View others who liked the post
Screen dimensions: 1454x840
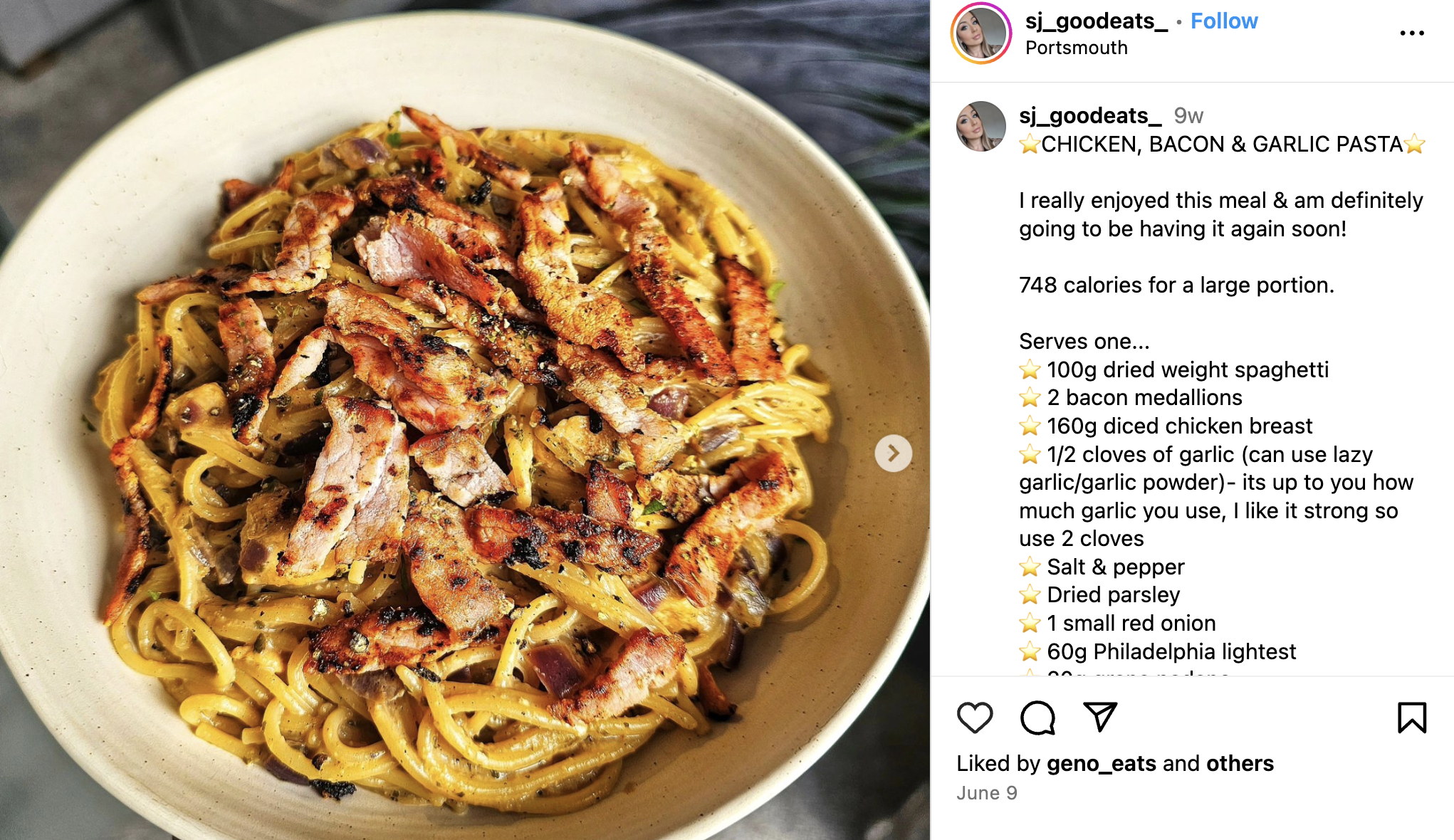click(1240, 763)
